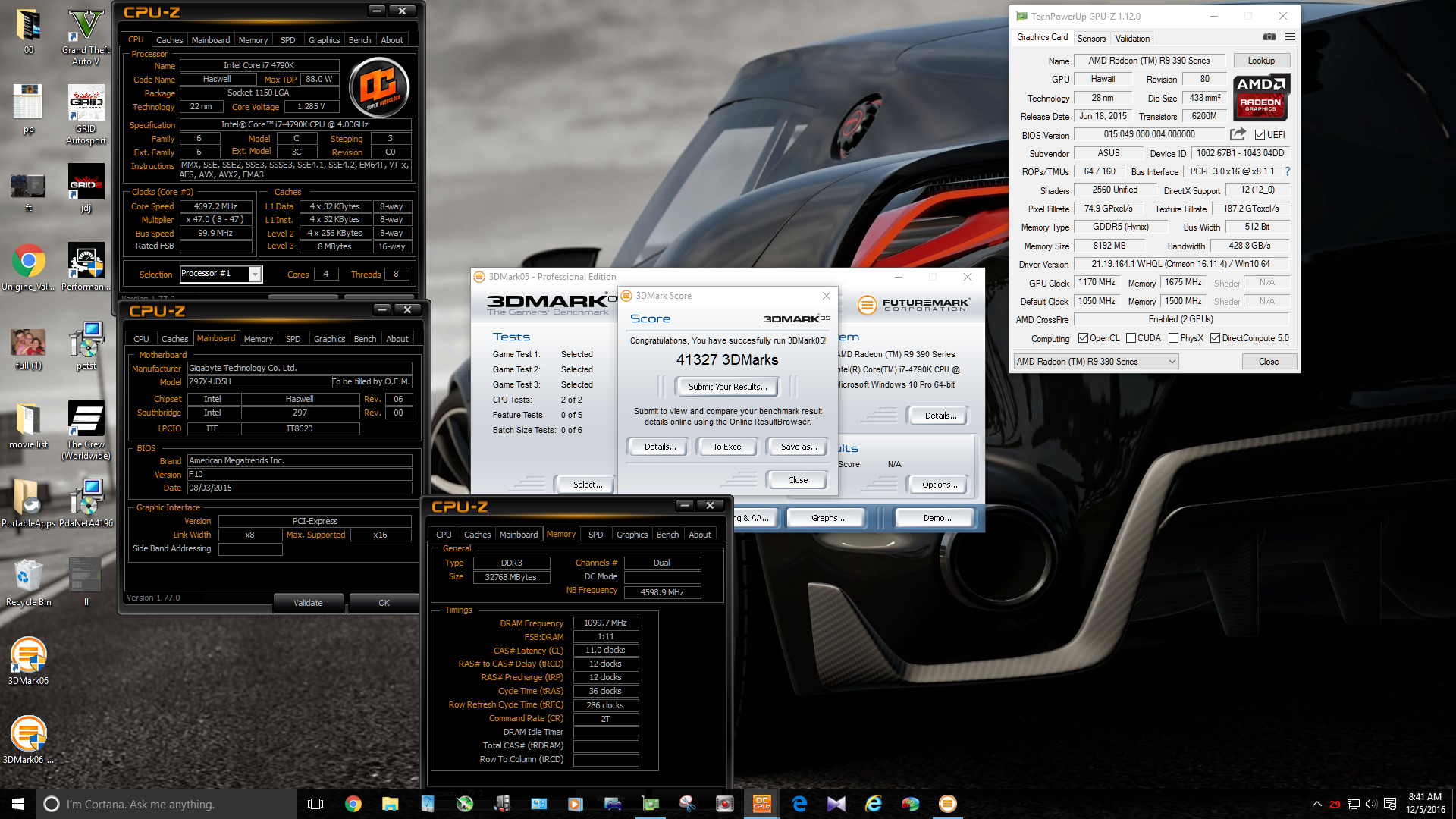Toggle the PhysX checkbox
Image resolution: width=1456 pixels, height=819 pixels.
coord(1173,338)
